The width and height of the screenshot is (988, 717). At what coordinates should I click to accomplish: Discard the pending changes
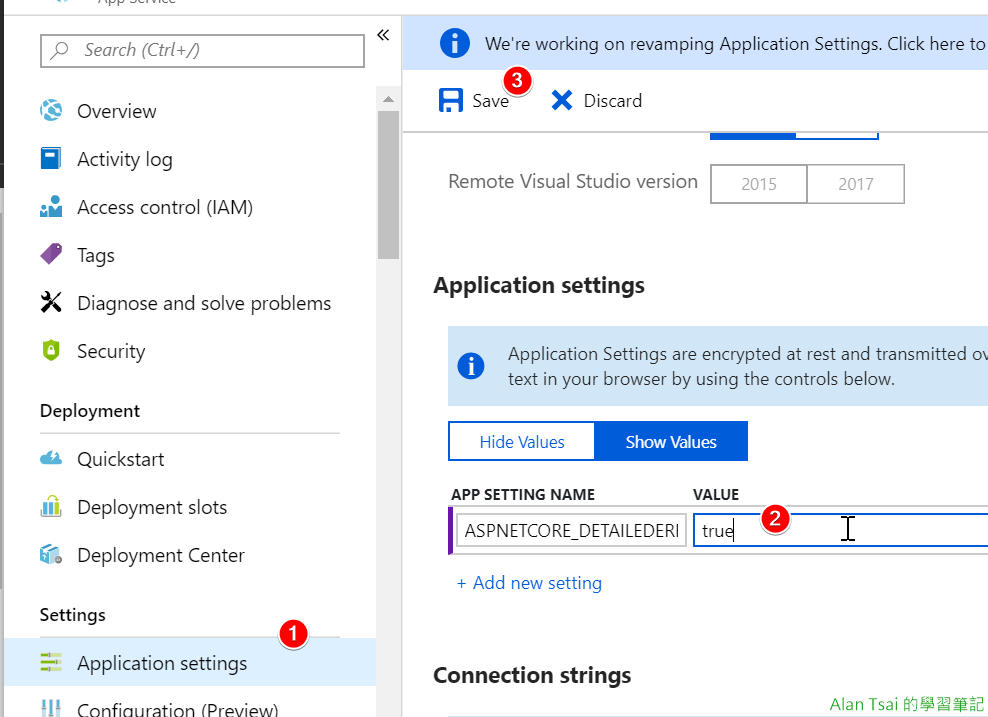point(597,101)
